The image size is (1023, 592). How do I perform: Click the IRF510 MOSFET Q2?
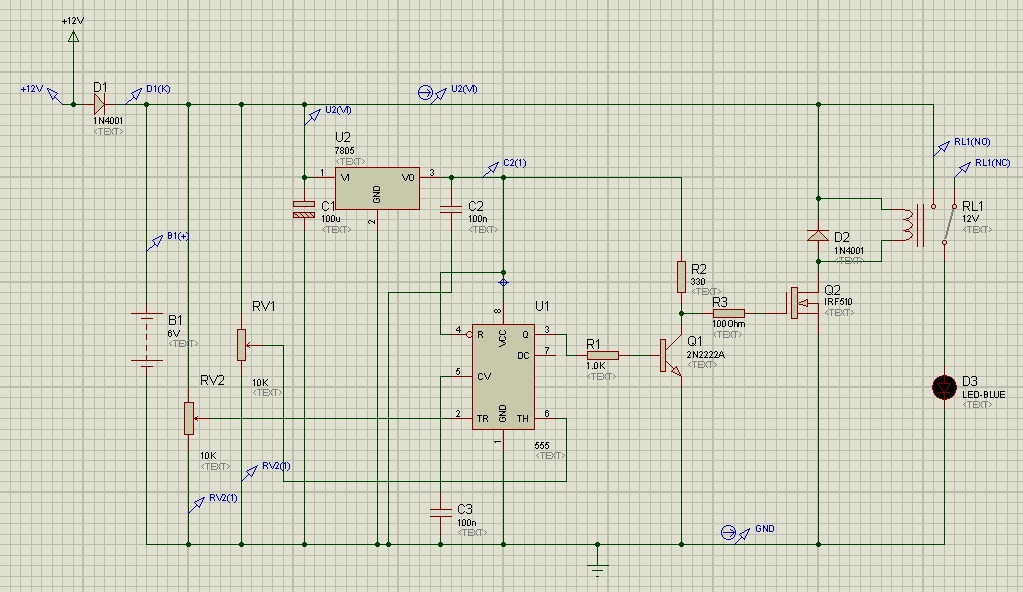click(x=795, y=303)
